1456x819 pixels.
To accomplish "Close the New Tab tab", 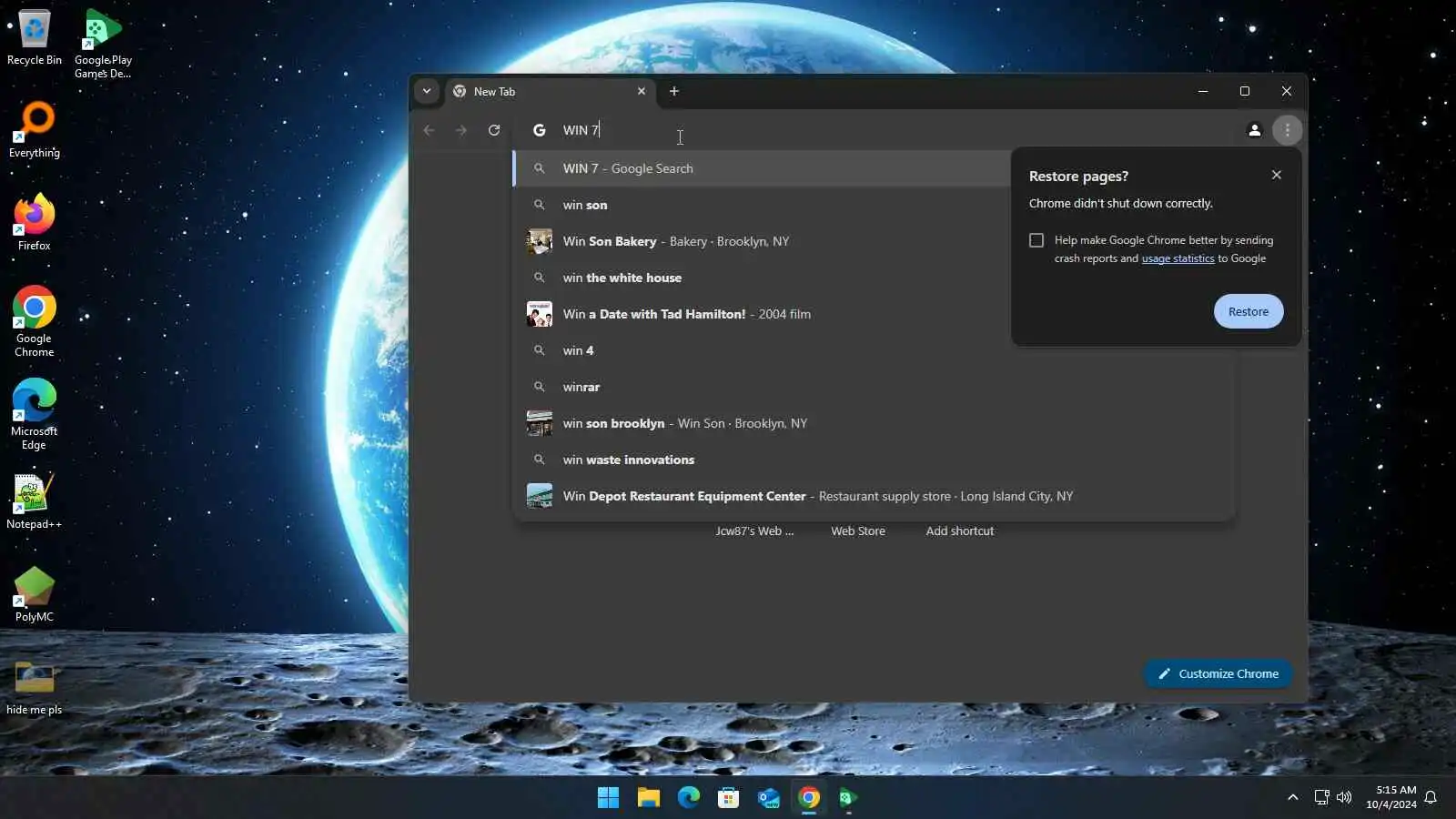I will (x=642, y=91).
